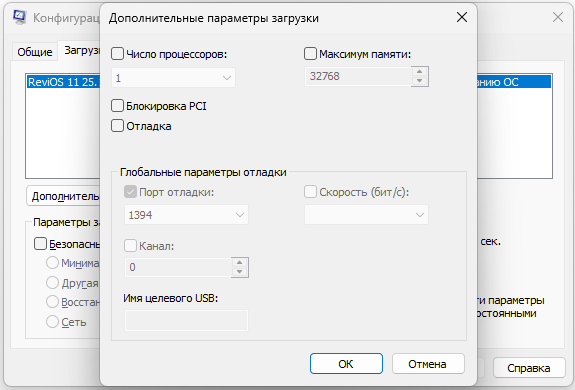The width and height of the screenshot is (575, 390).
Task: Select the Другая оболочка radio option
Action: (52, 283)
